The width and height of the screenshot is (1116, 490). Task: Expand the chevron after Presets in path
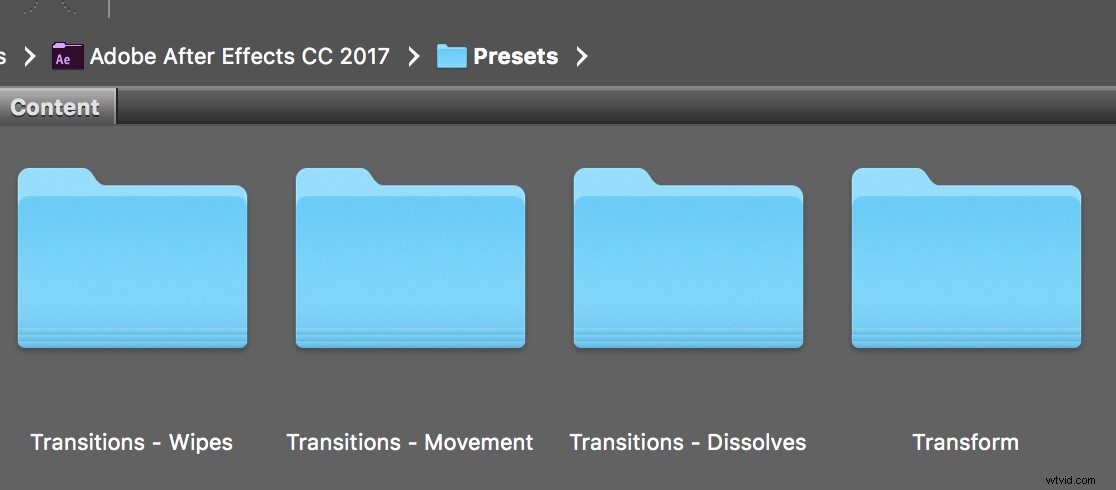click(582, 56)
